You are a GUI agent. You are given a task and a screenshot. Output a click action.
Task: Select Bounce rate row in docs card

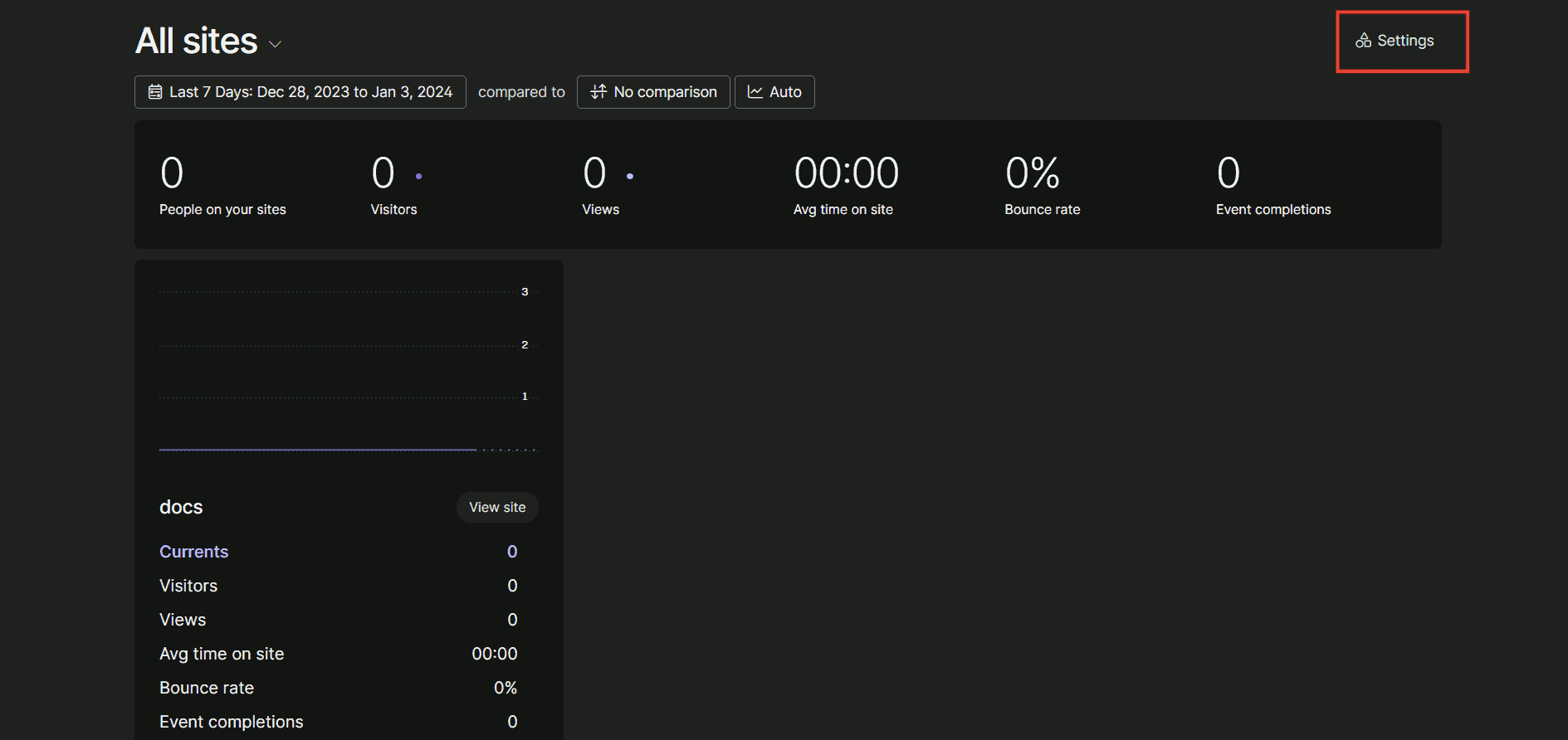(207, 688)
